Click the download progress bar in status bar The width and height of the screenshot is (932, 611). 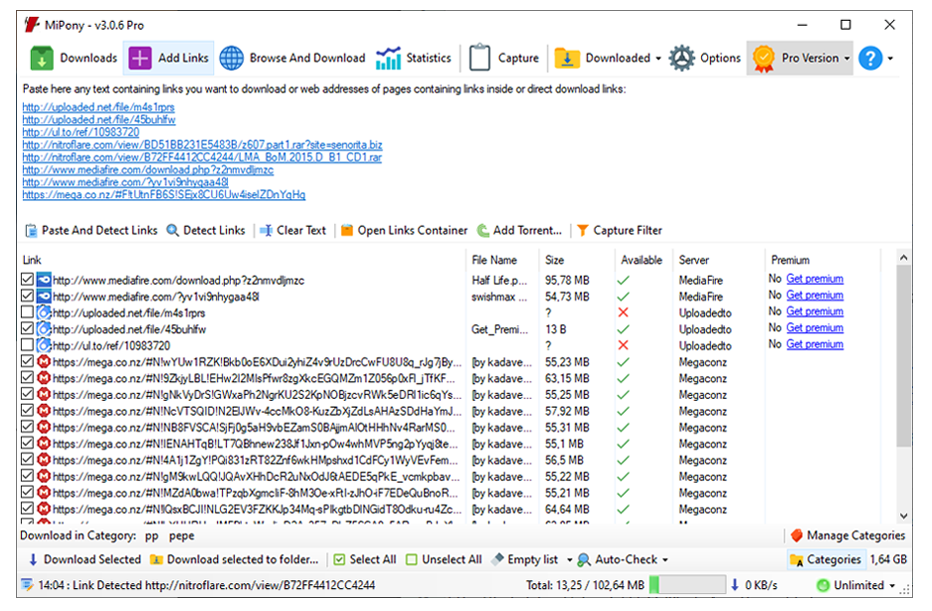pos(687,585)
